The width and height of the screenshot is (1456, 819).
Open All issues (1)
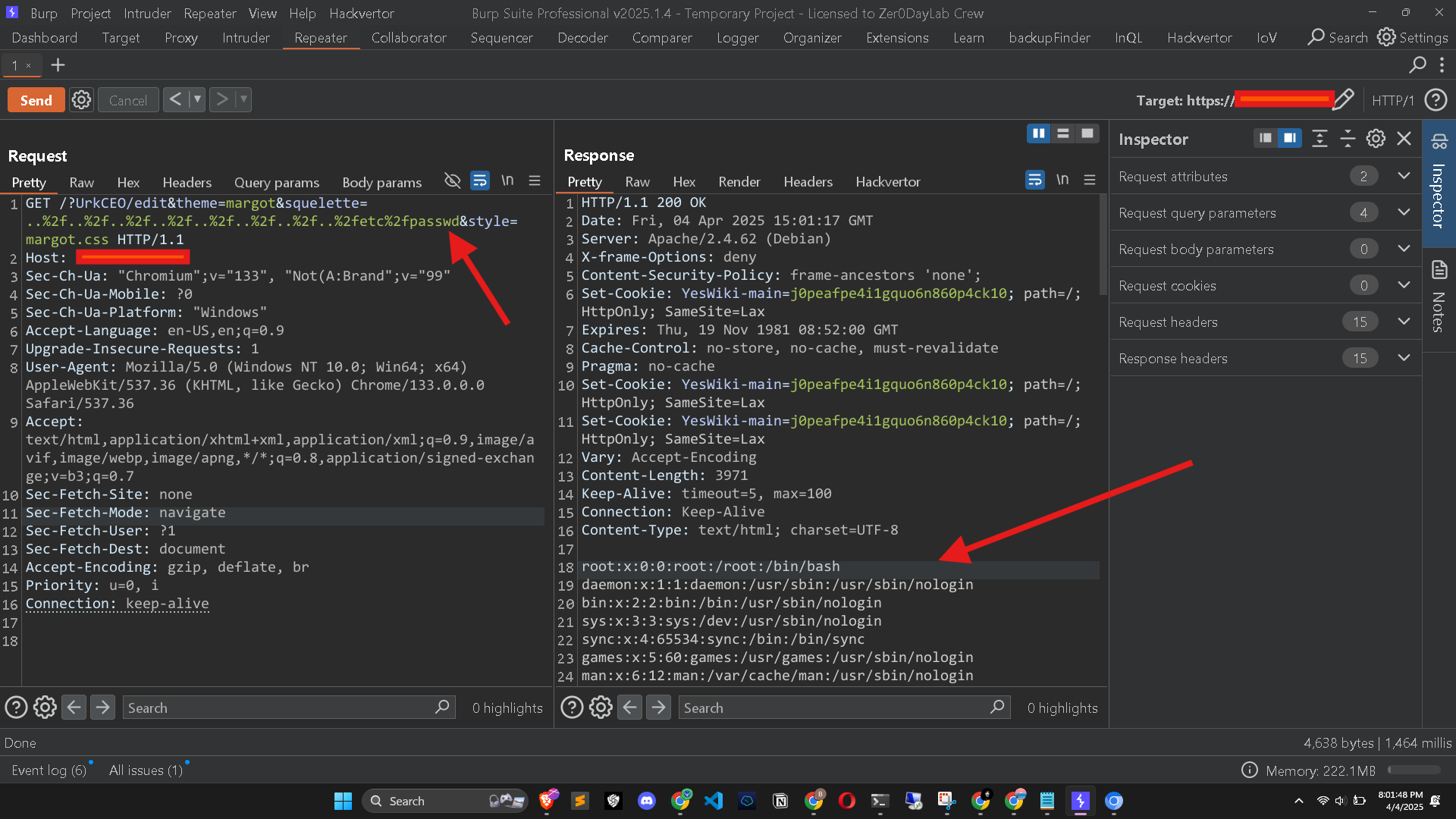(x=146, y=770)
